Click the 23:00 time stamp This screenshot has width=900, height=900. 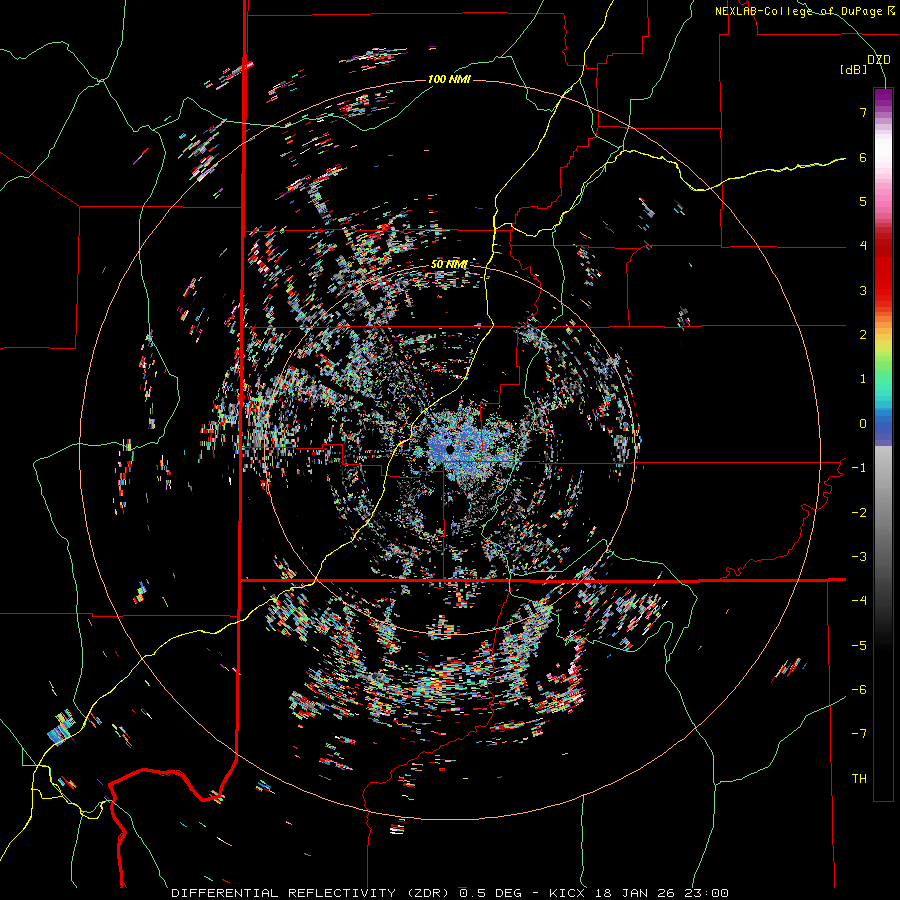pyautogui.click(x=707, y=893)
